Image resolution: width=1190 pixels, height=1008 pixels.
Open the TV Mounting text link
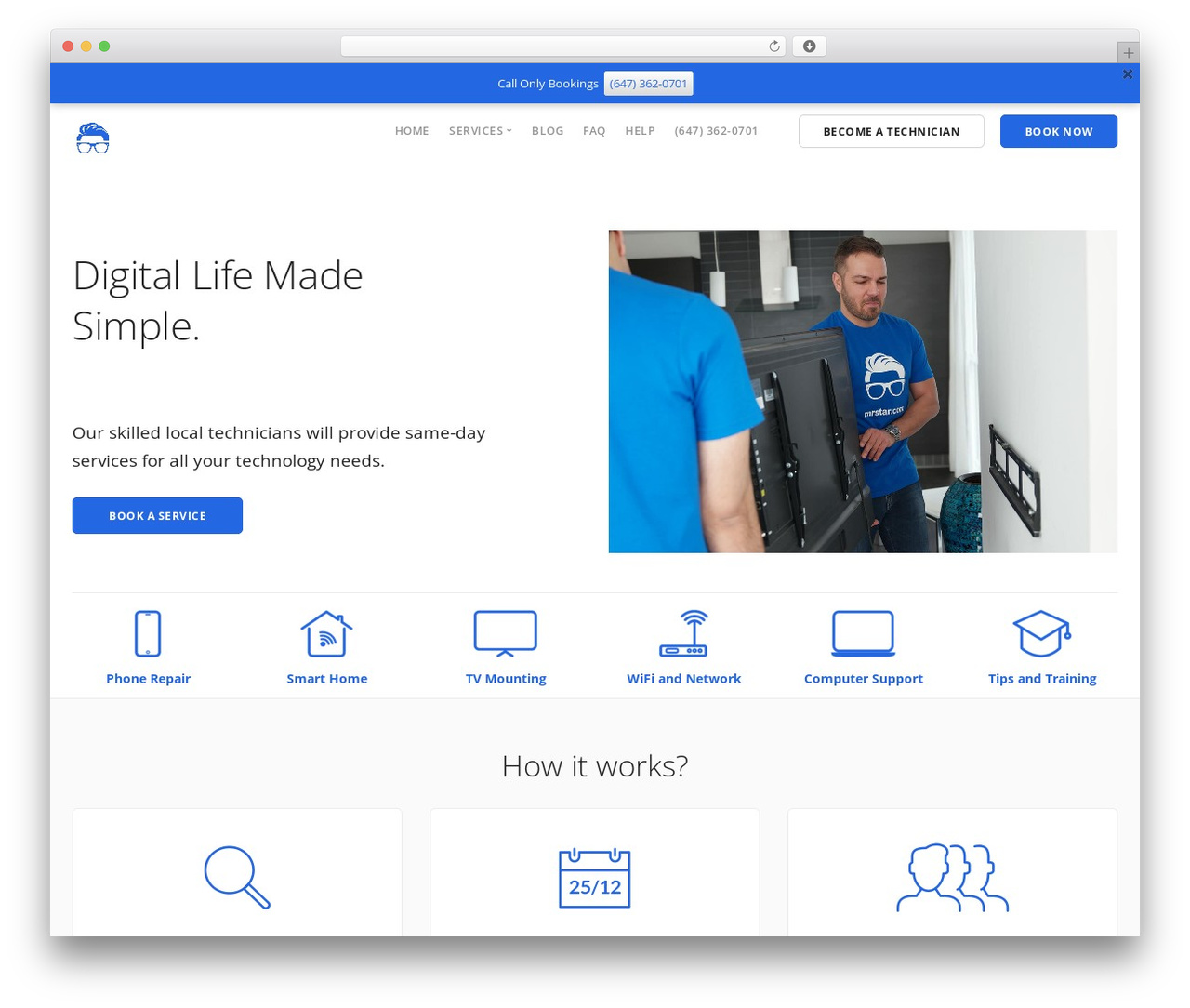coord(506,679)
